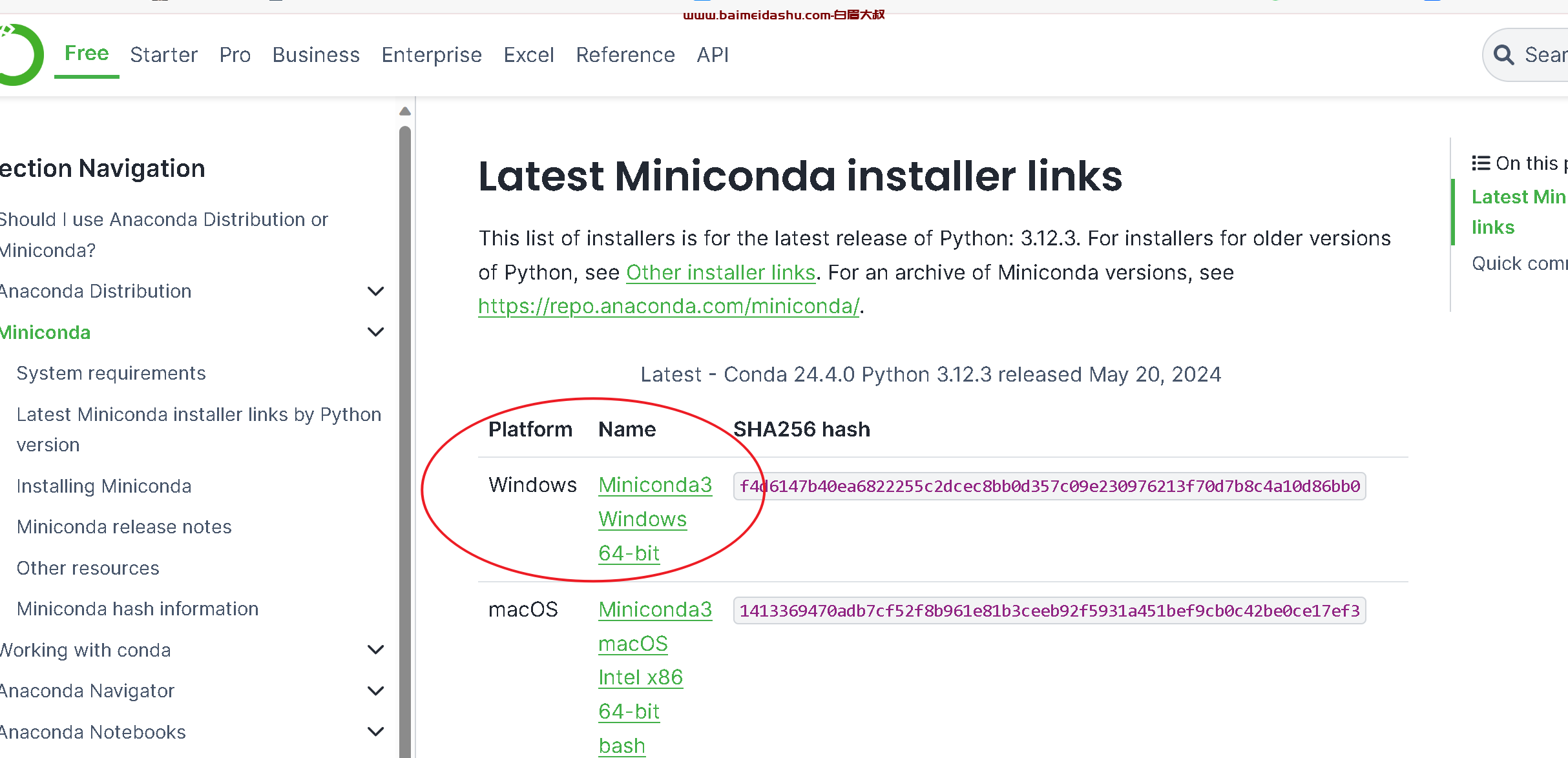Jump to Latest Miniconda installer links in the page contents

pos(1518,212)
